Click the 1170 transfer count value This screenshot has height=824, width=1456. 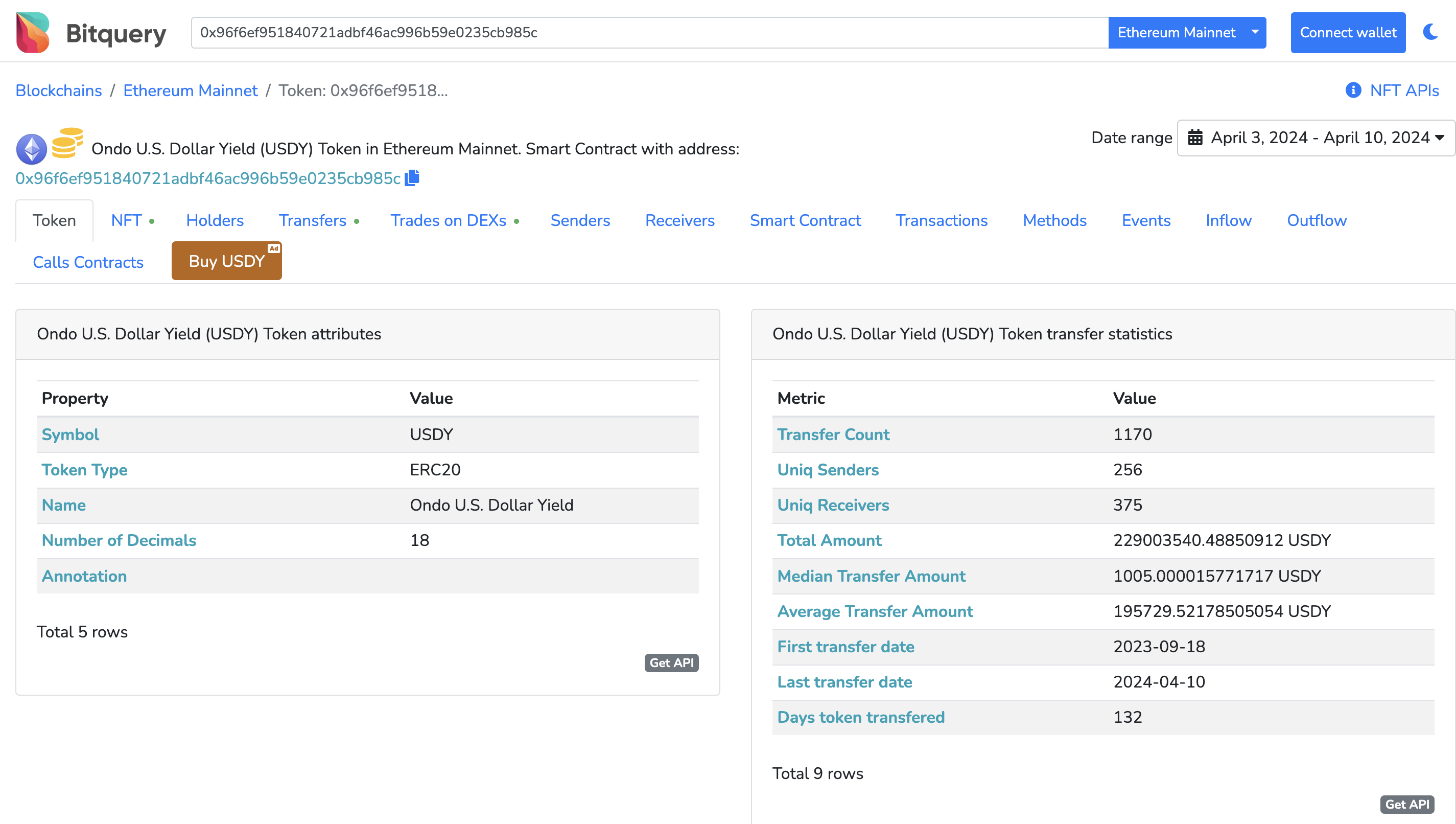[1132, 434]
